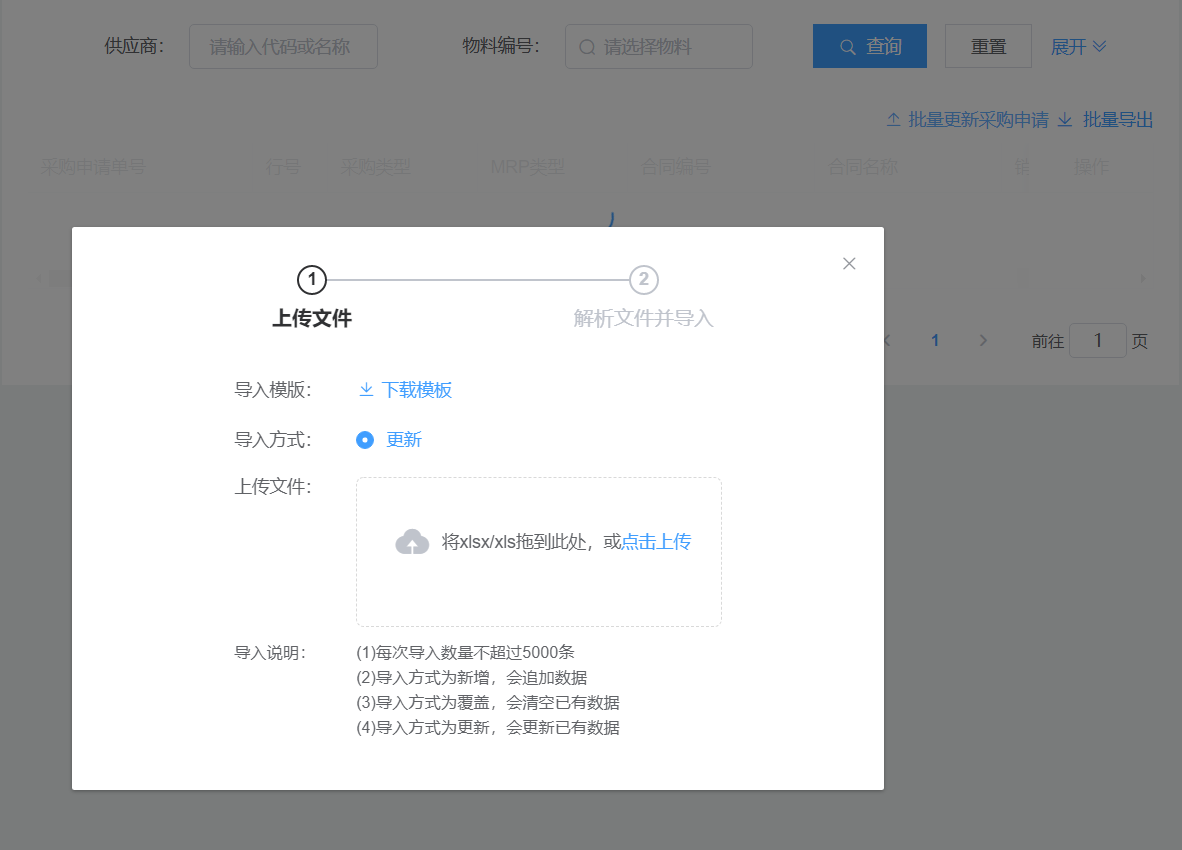
Task: Go to next page arrow
Action: click(983, 341)
